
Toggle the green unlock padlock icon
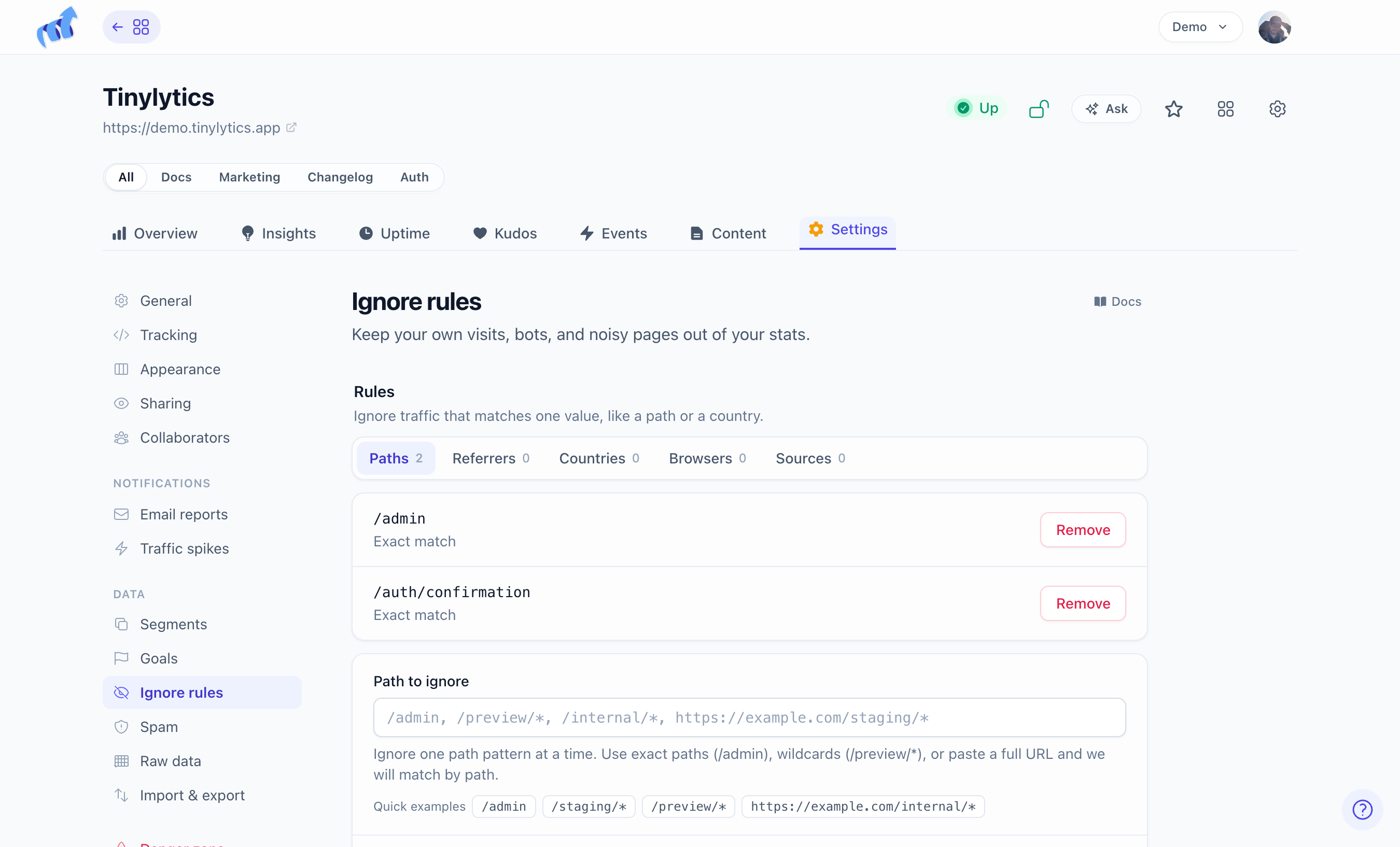point(1039,108)
